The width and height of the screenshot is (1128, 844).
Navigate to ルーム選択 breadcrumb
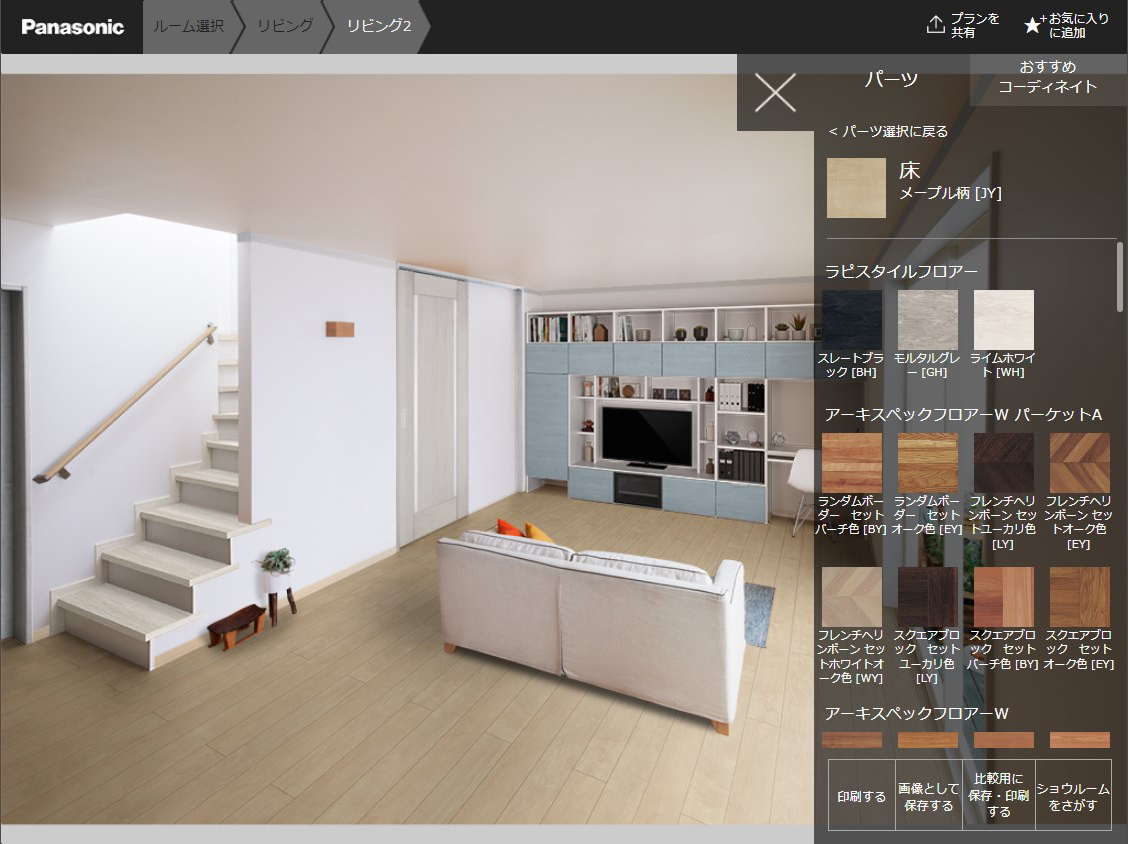pos(188,26)
